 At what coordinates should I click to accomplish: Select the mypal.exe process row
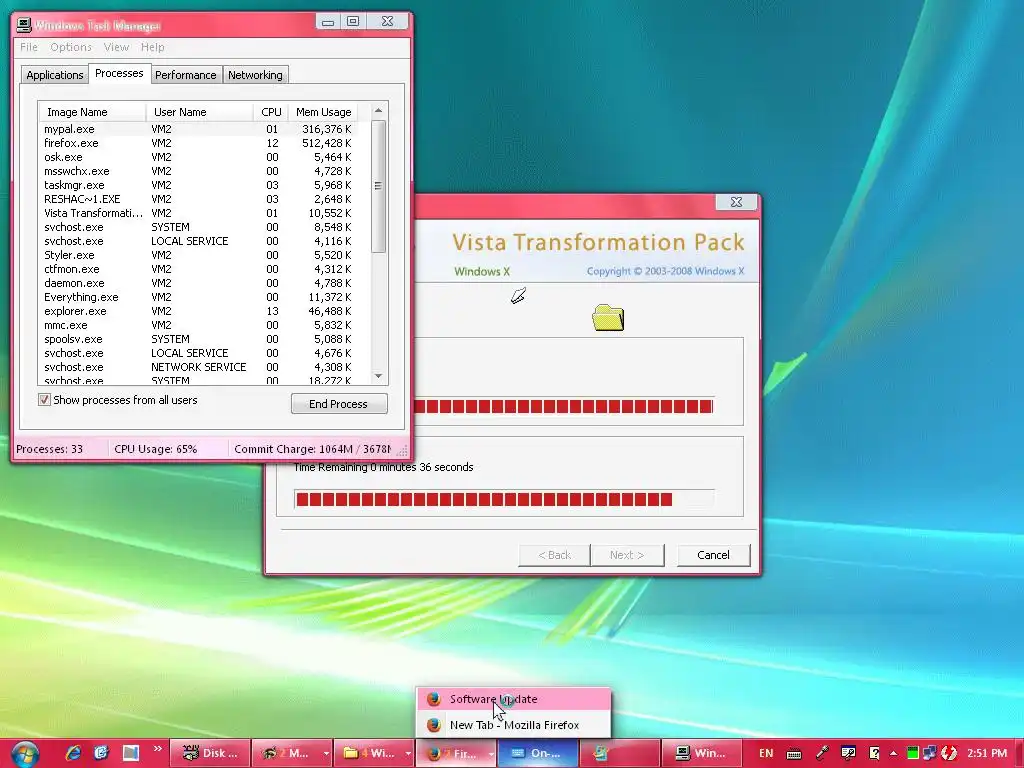(x=198, y=129)
